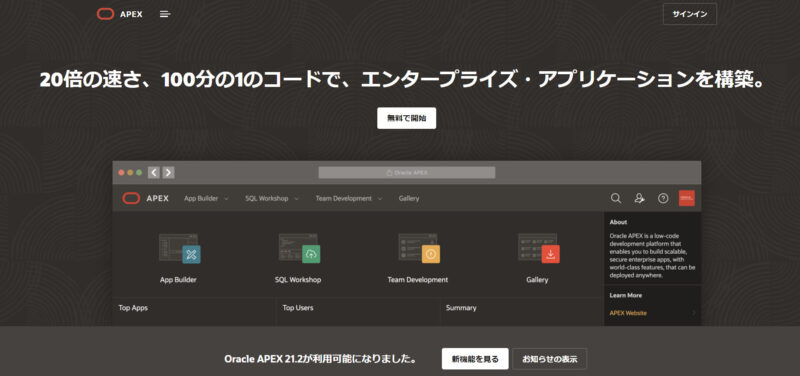Open the SQL Workshop large icon

click(x=299, y=248)
